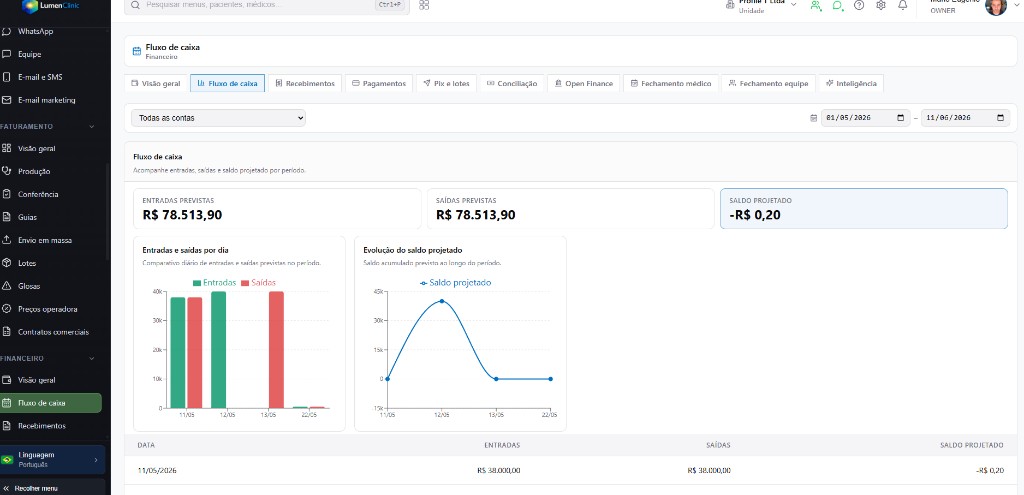This screenshot has height=495, width=1024.
Task: Click the search box for menus, pacientes
Action: (x=266, y=5)
